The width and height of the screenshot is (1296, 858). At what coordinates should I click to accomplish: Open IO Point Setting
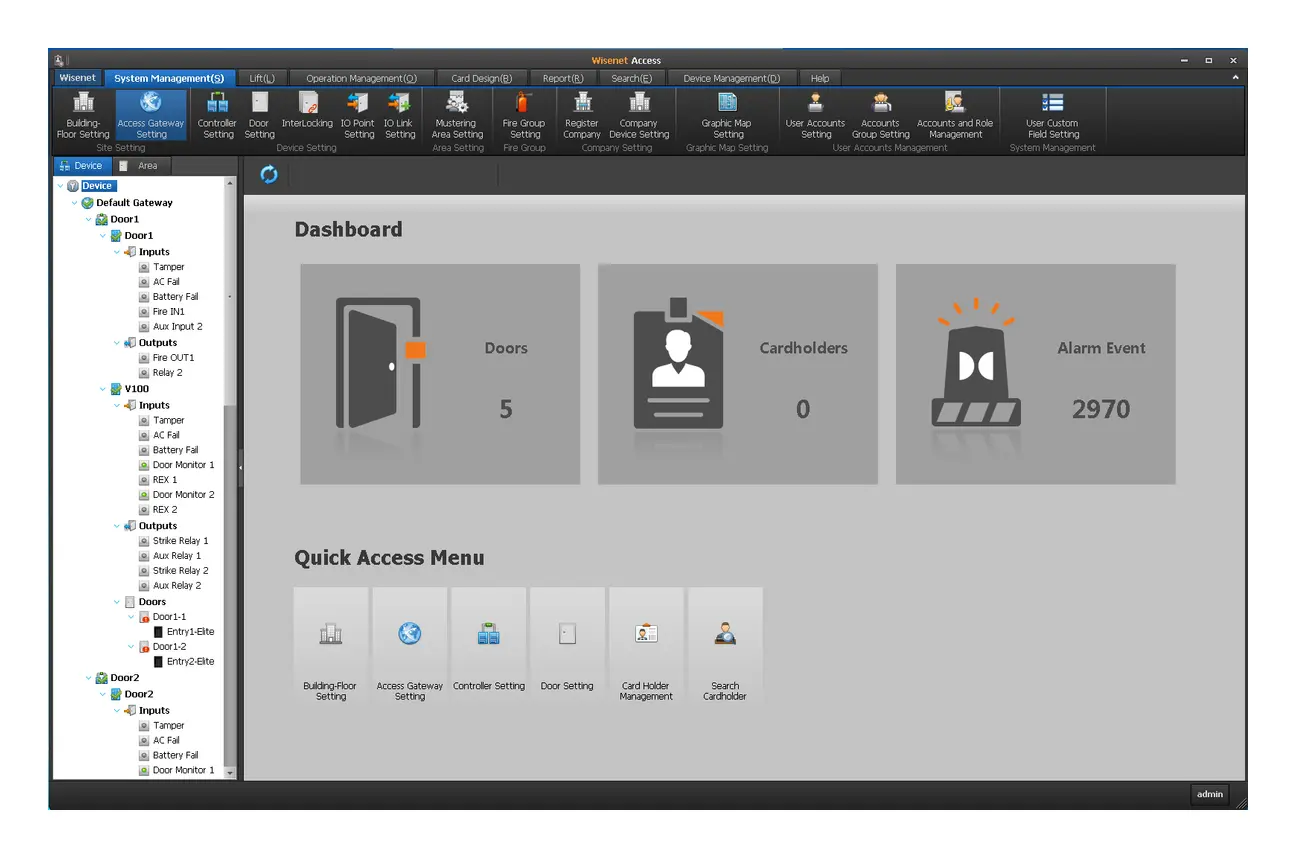click(358, 116)
